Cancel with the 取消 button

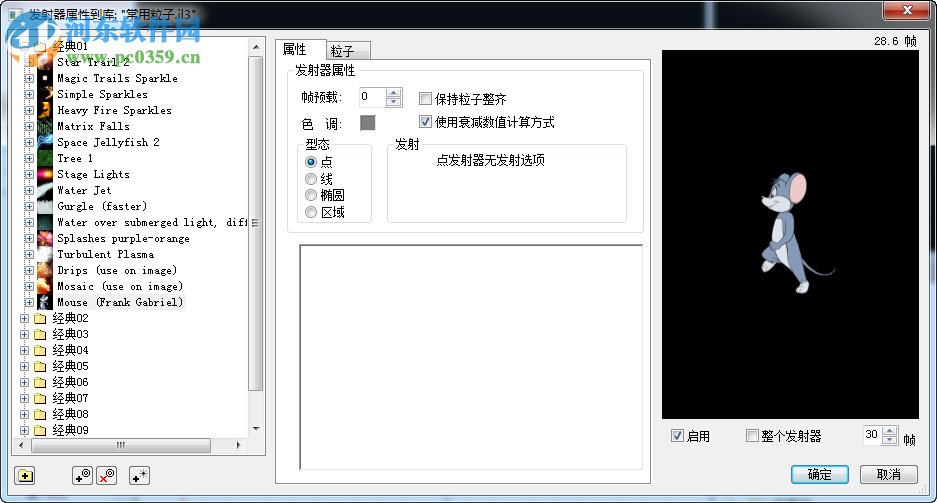coord(889,474)
